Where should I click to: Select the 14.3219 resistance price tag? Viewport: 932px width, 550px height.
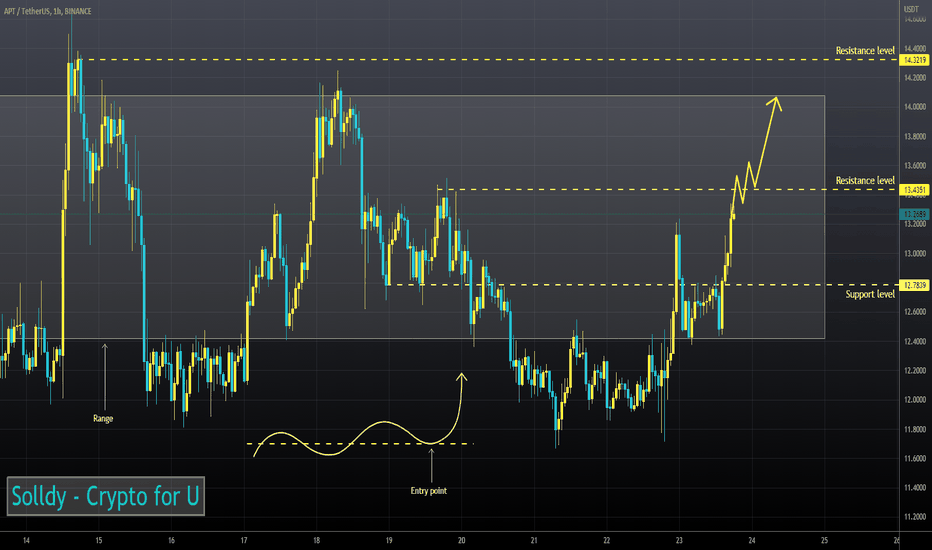pos(914,60)
